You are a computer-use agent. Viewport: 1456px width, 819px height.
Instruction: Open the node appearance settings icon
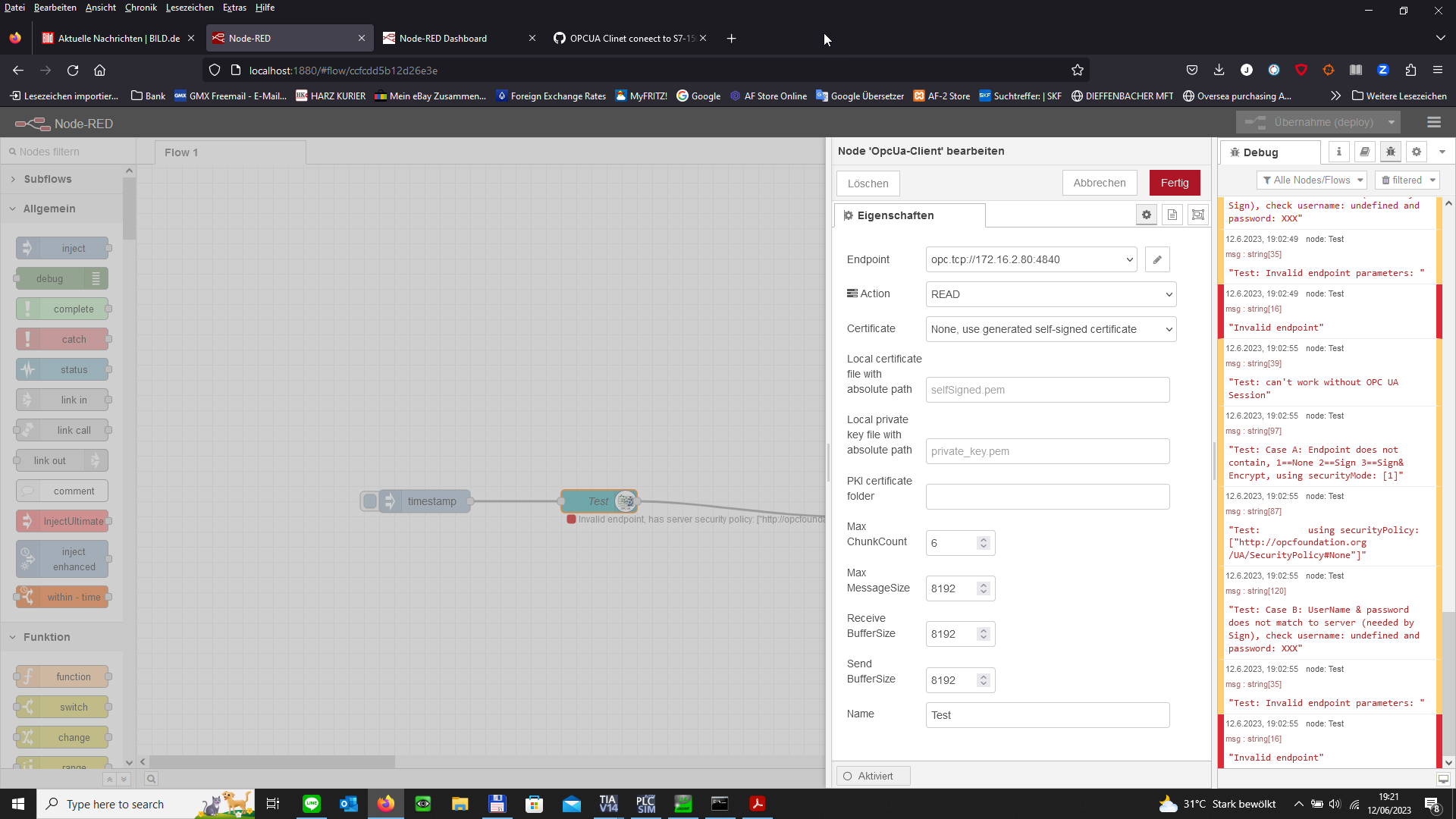[x=1197, y=215]
